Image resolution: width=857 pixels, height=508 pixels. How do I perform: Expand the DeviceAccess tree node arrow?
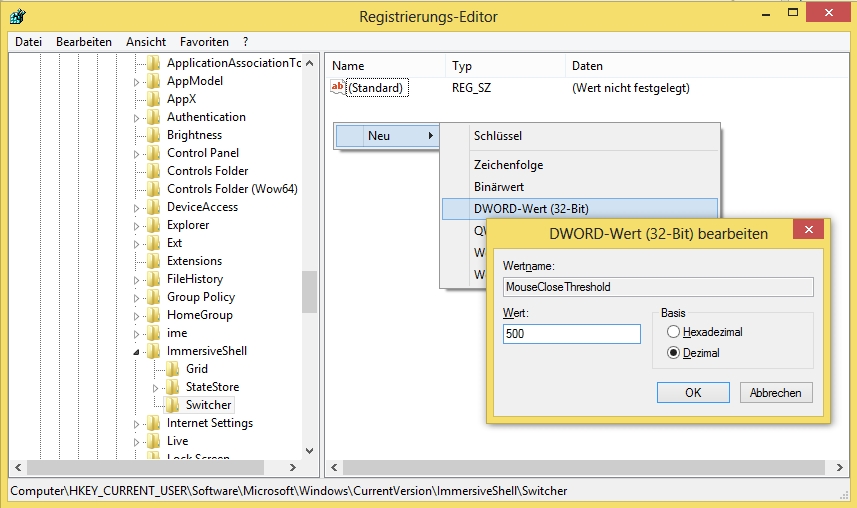[x=136, y=208]
